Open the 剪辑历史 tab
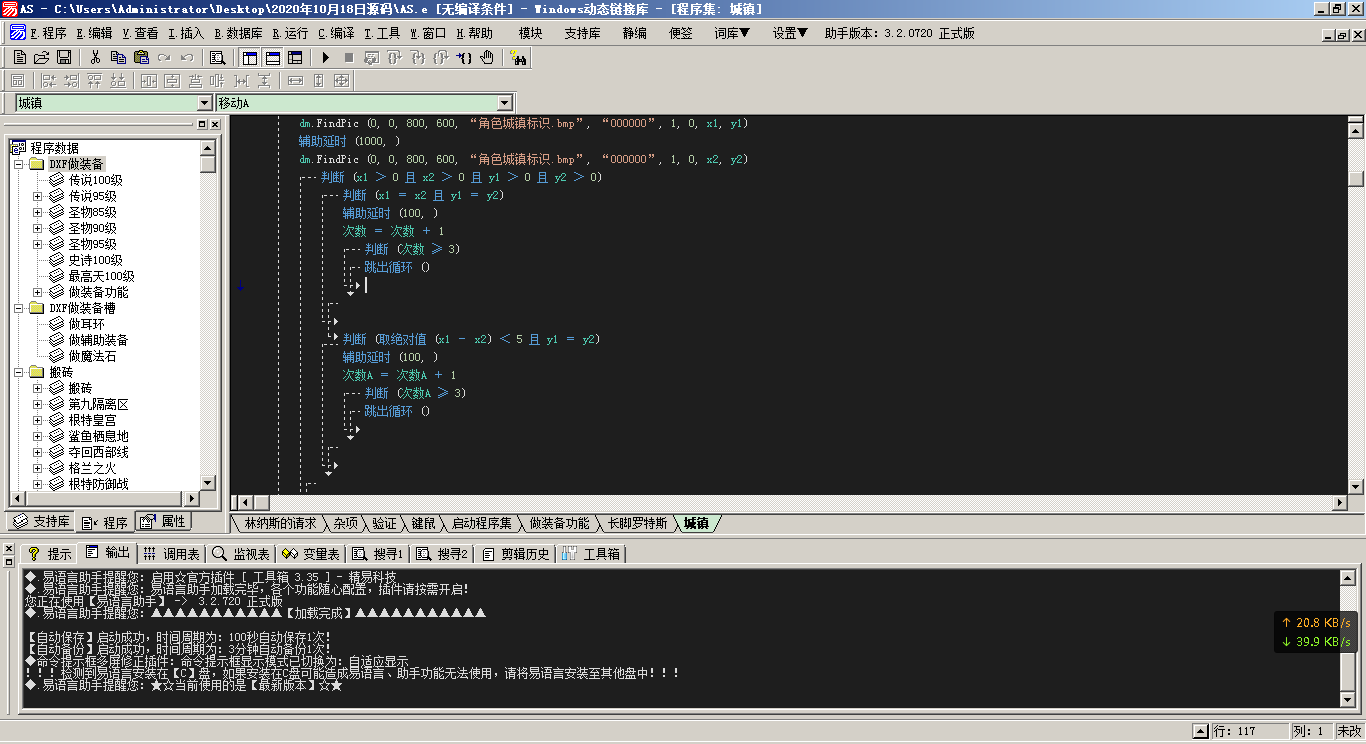1366x744 pixels. click(517, 553)
